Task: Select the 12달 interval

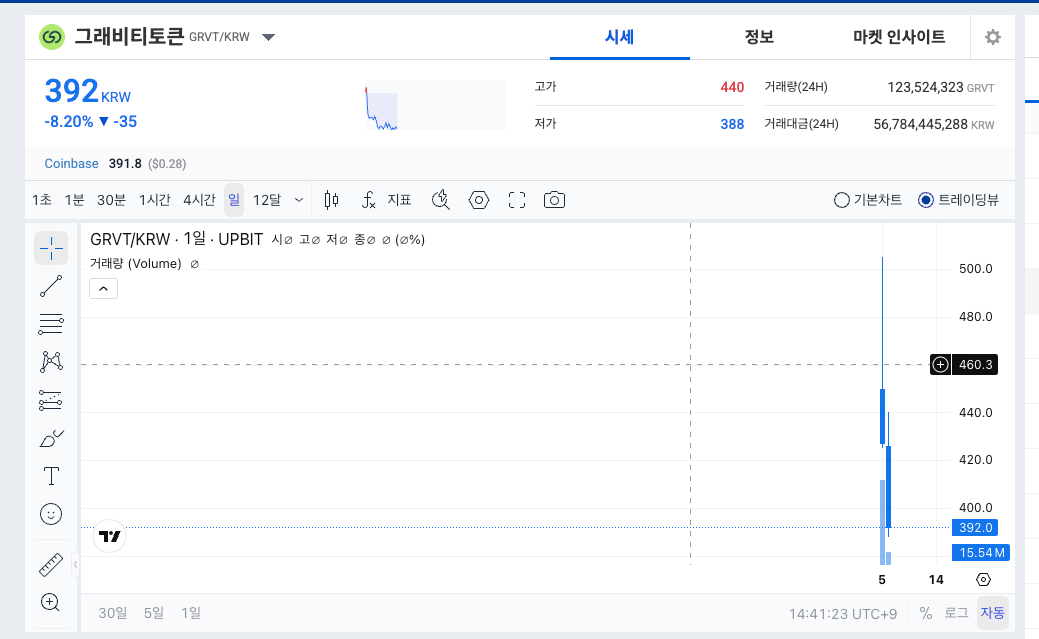Action: point(267,200)
